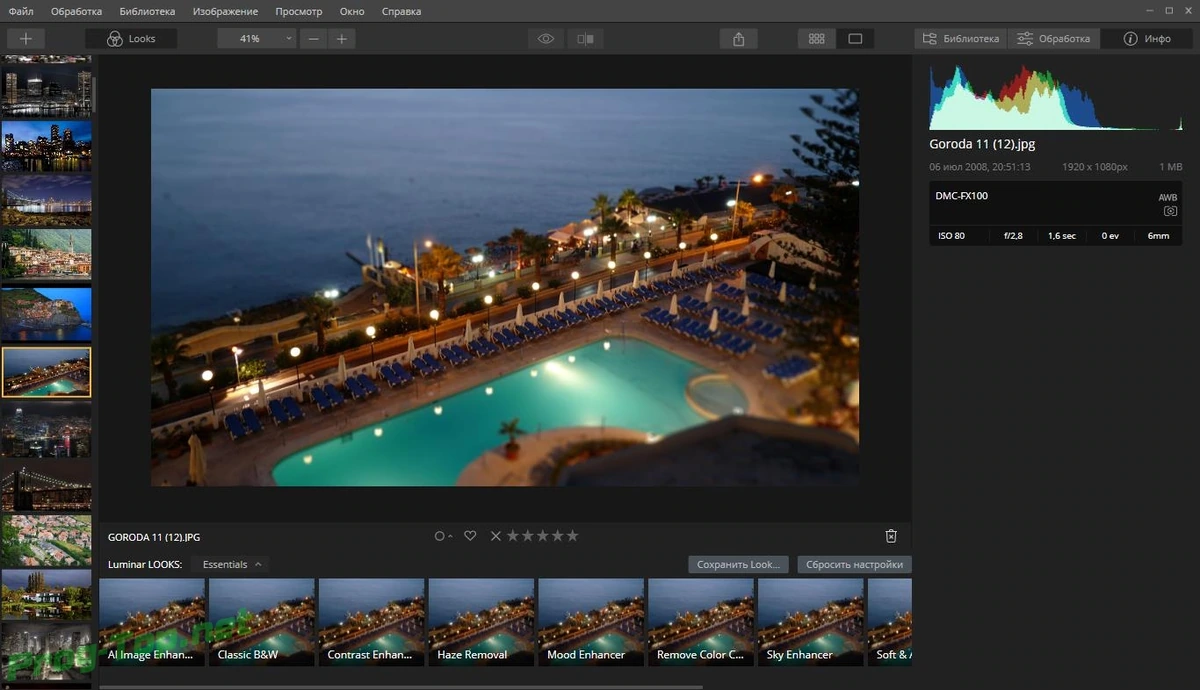Screen dimensions: 1200x690
Task: Select the aerial green city thumbnail
Action: point(46,540)
